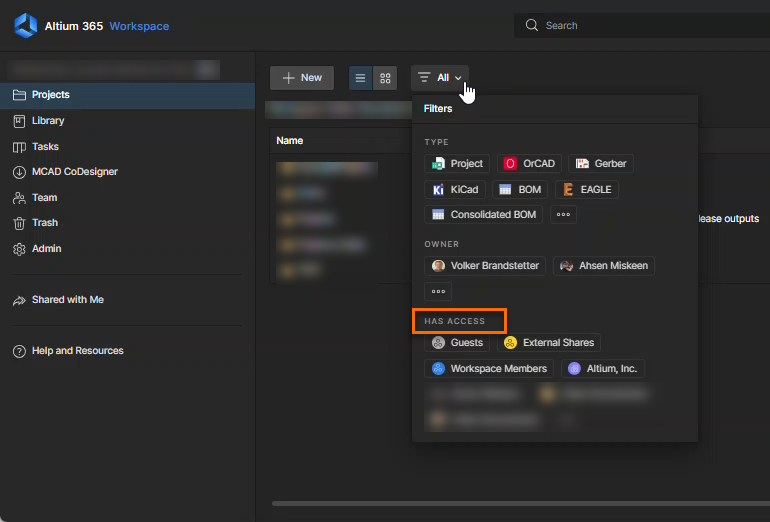Click the Admin gear icon
The height and width of the screenshot is (522, 770).
pyautogui.click(x=19, y=249)
